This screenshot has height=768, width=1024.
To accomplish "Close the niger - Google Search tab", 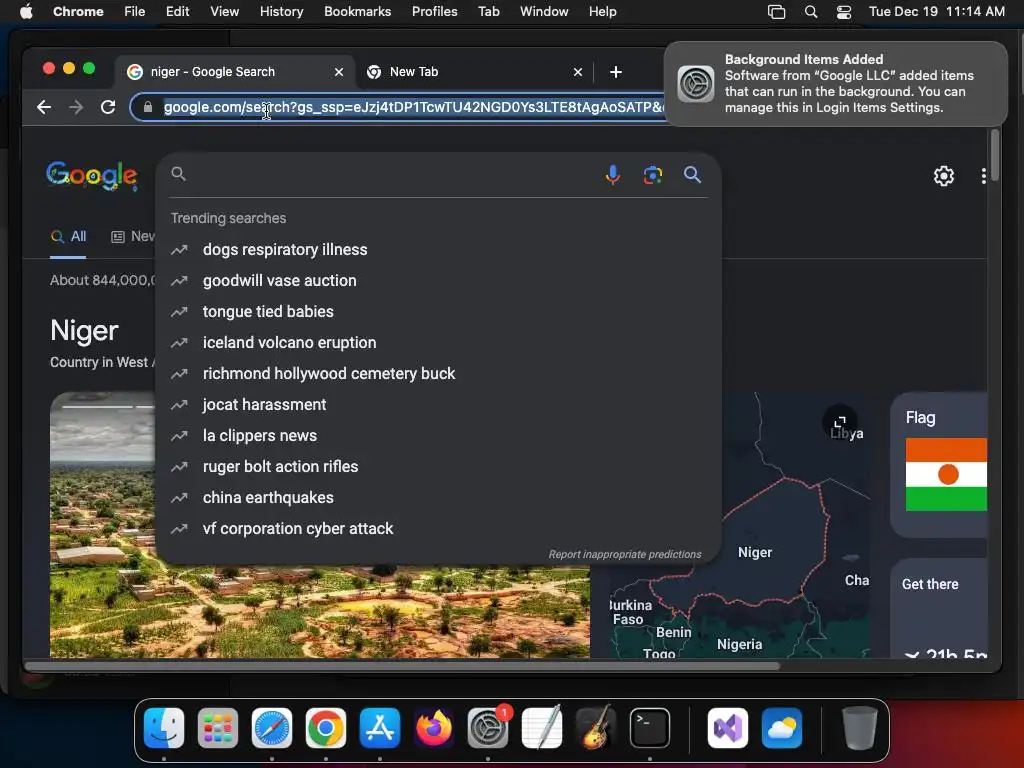I will click(338, 72).
